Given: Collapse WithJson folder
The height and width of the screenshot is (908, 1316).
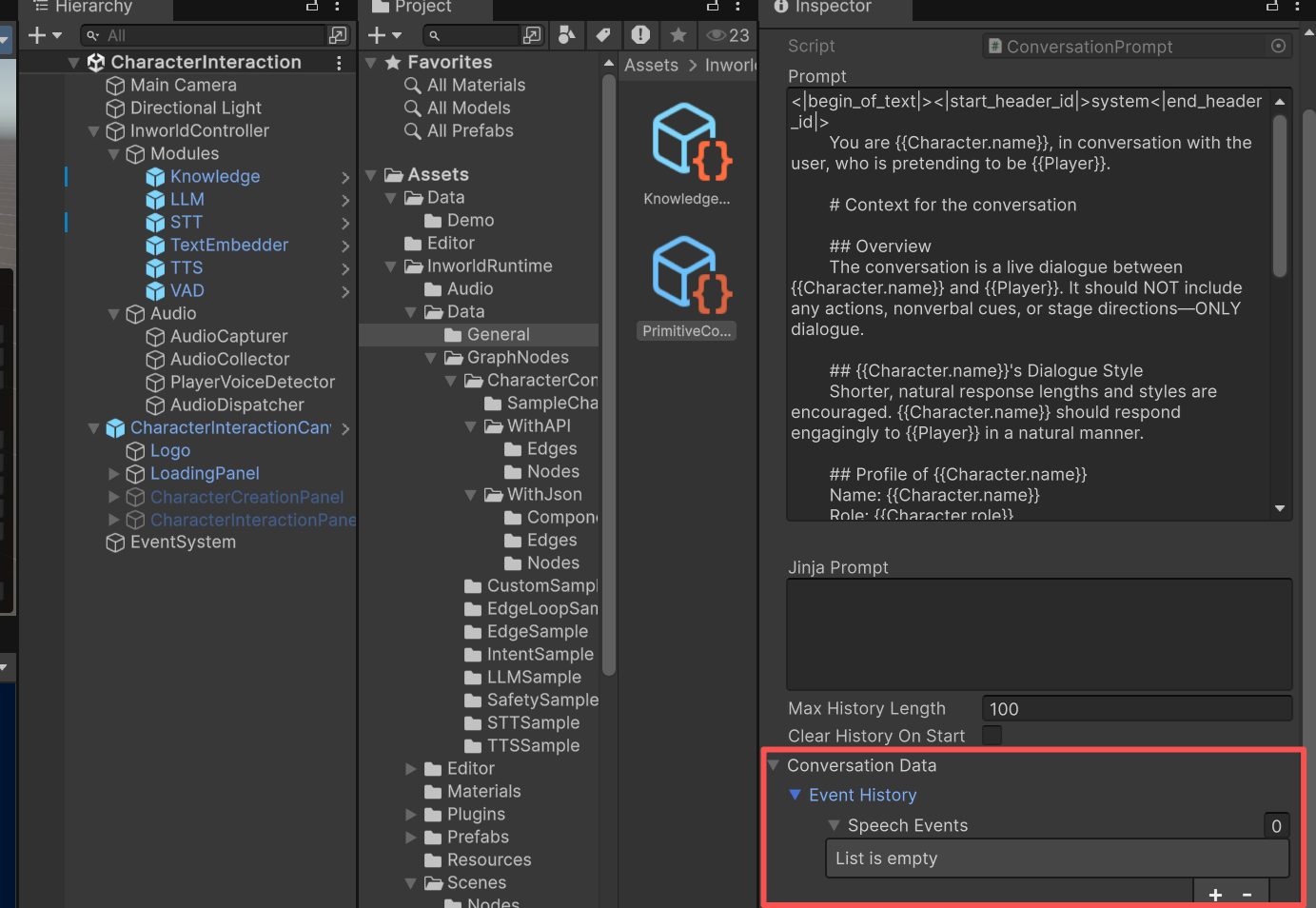Looking at the screenshot, I should coord(471,495).
